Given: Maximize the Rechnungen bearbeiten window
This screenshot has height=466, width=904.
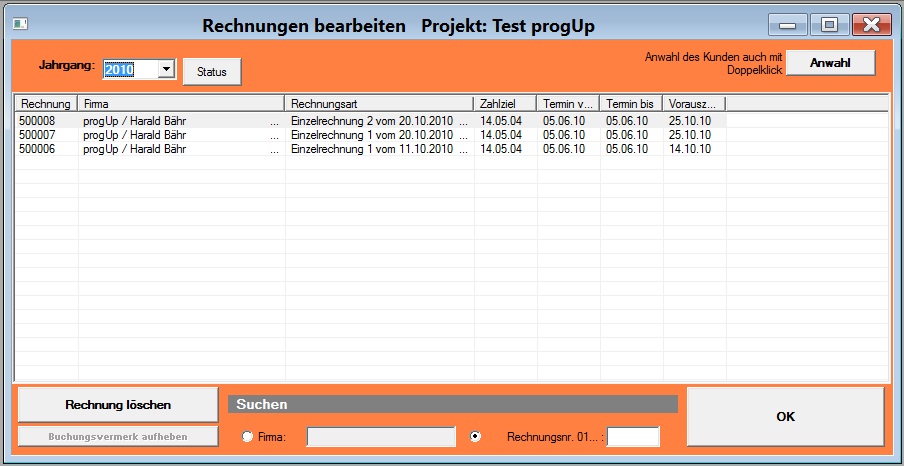Looking at the screenshot, I should [829, 25].
